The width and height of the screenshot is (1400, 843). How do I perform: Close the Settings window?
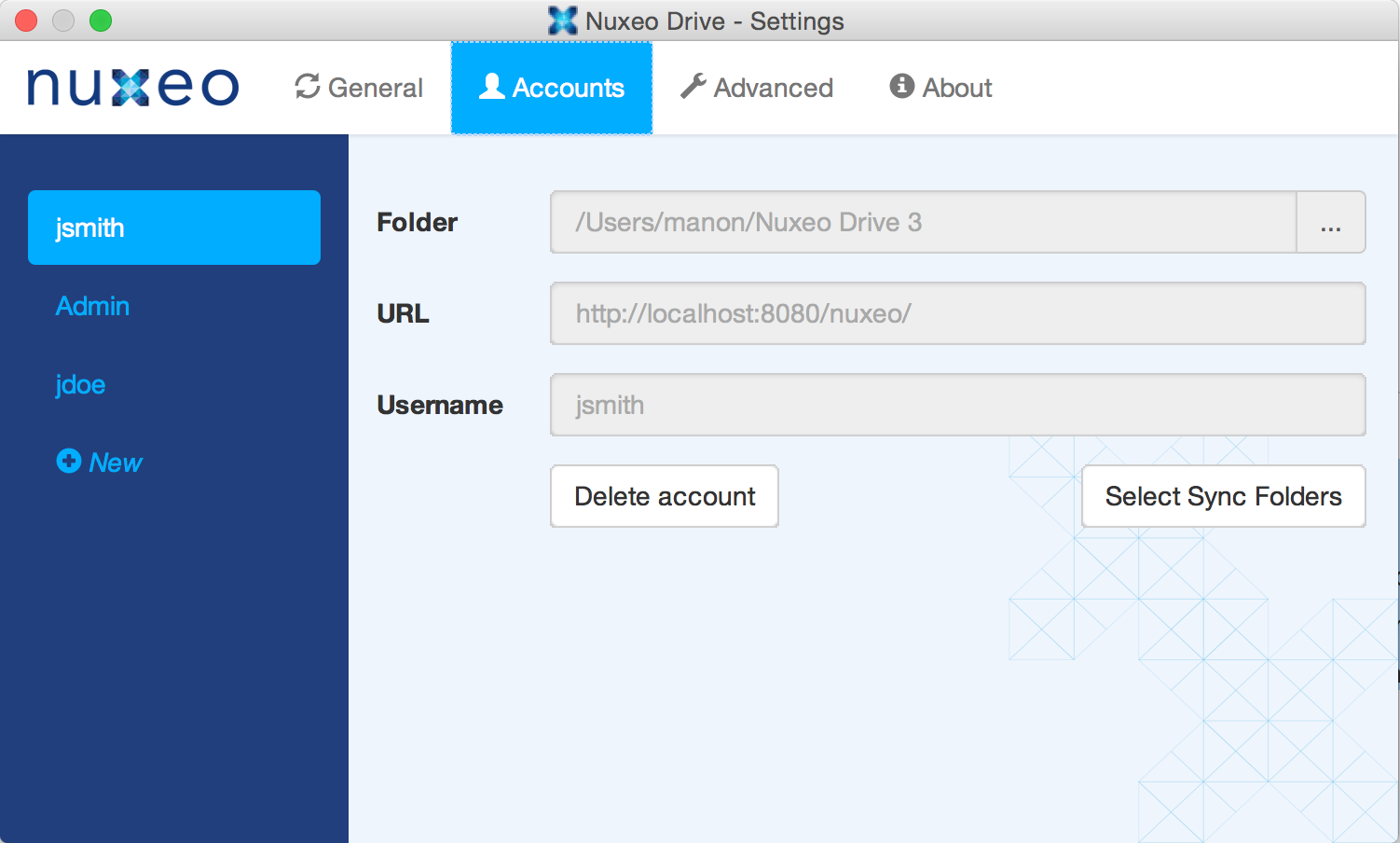[x=26, y=21]
